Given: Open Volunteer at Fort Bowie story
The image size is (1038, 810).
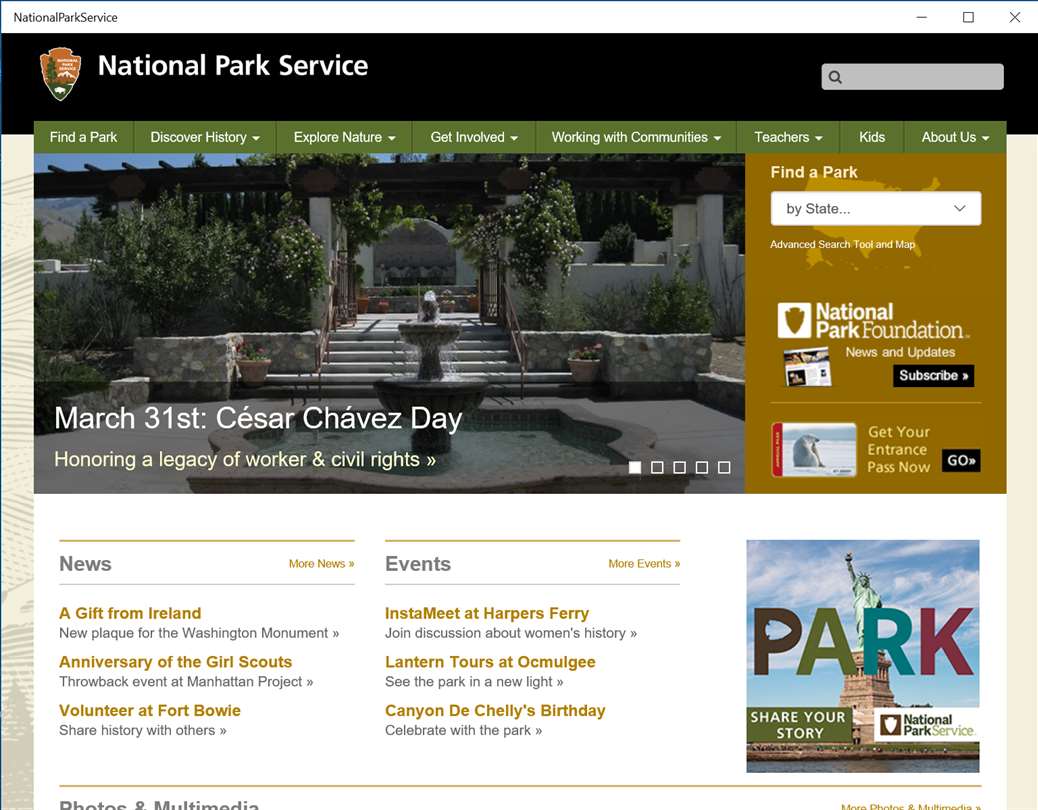Looking at the screenshot, I should pyautogui.click(x=150, y=711).
